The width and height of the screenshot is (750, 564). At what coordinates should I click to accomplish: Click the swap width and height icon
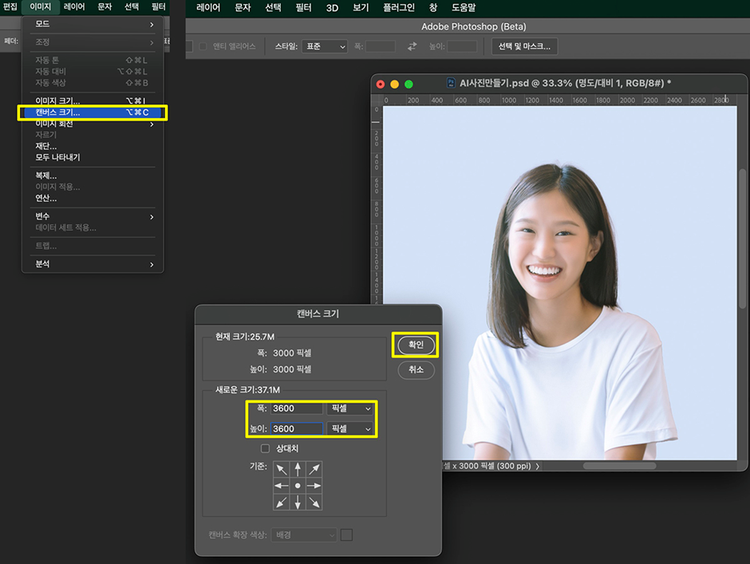coord(412,46)
